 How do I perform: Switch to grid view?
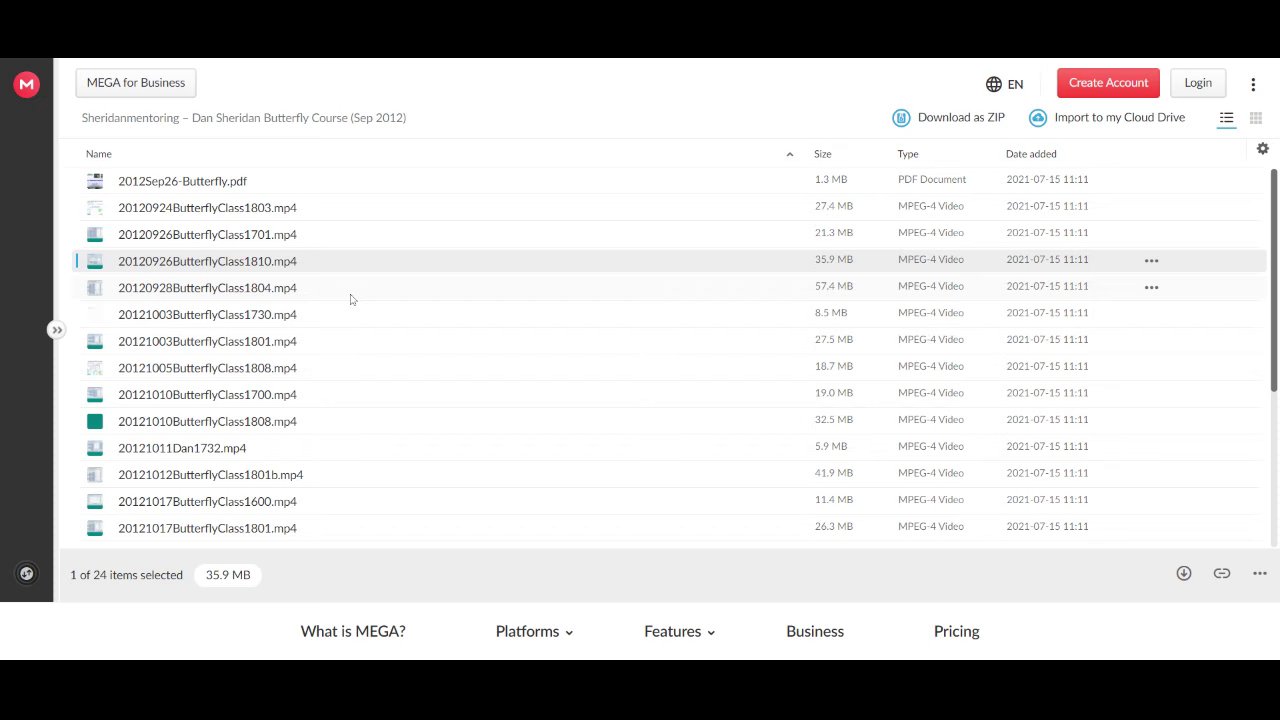click(x=1256, y=118)
